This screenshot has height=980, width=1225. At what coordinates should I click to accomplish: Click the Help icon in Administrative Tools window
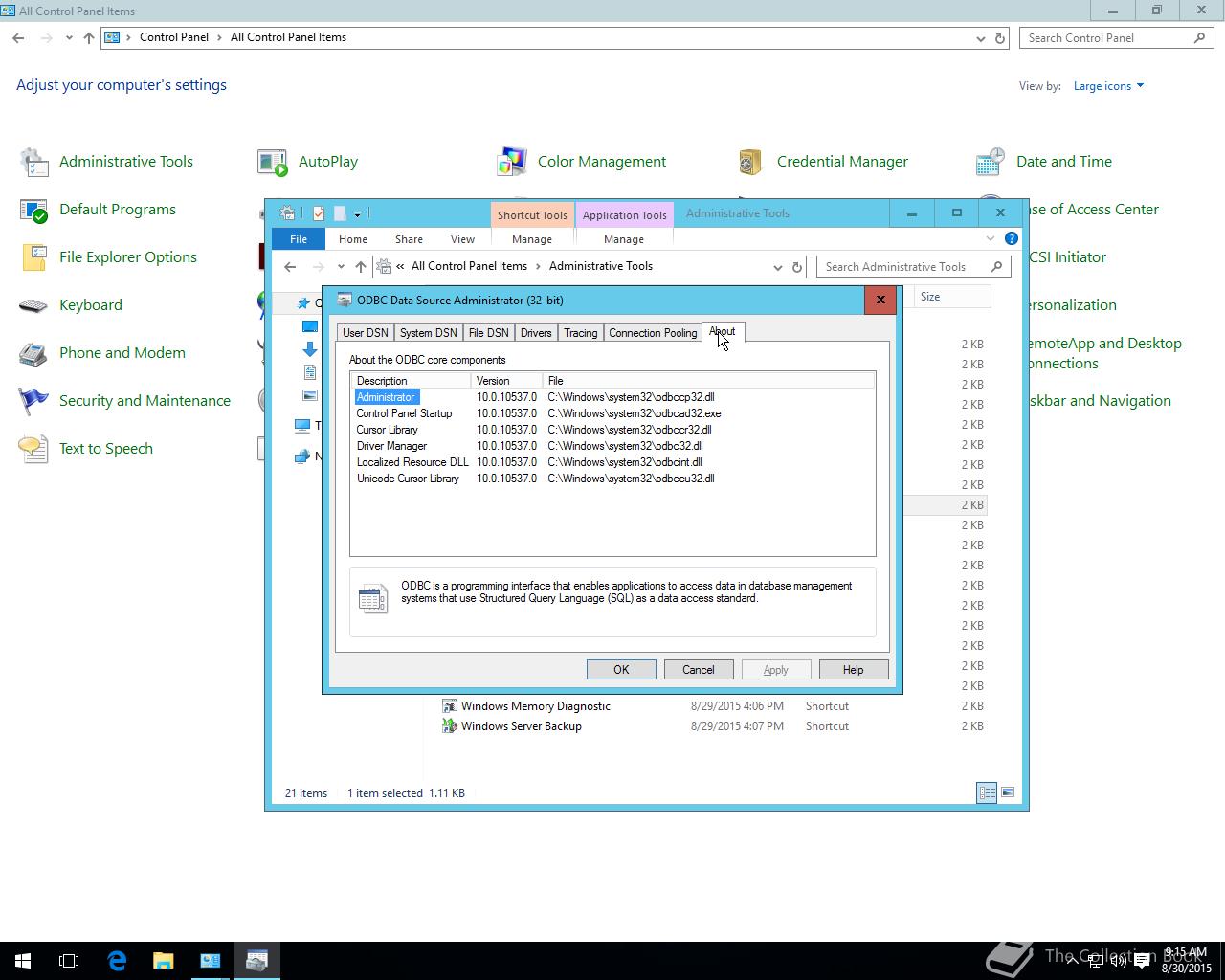1012,238
